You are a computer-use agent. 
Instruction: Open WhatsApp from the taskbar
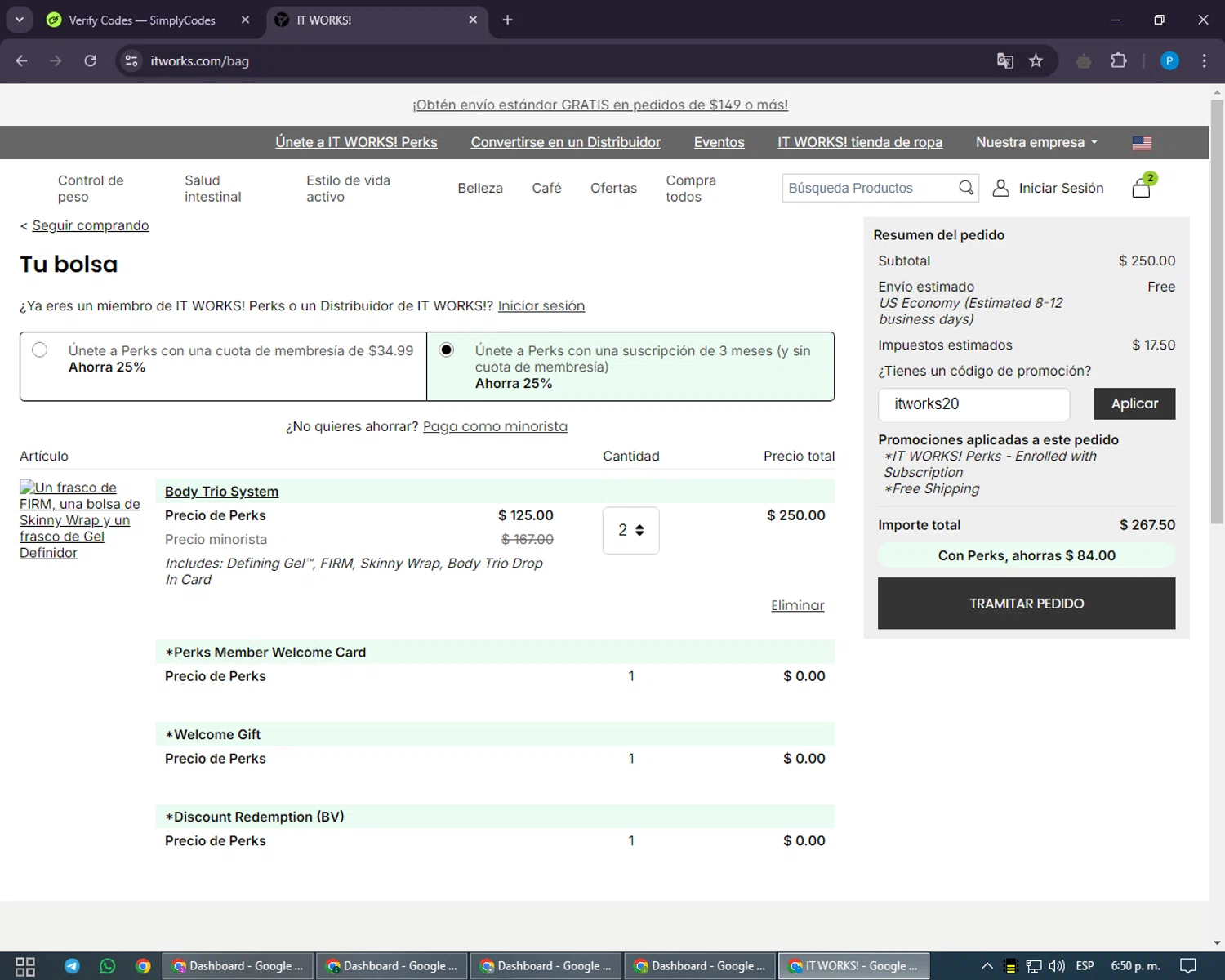pyautogui.click(x=108, y=966)
